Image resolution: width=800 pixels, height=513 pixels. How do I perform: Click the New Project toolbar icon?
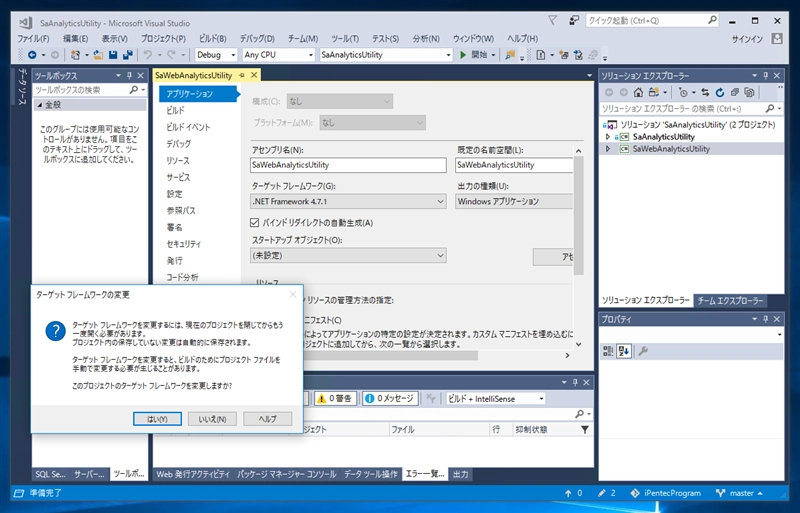click(x=76, y=55)
